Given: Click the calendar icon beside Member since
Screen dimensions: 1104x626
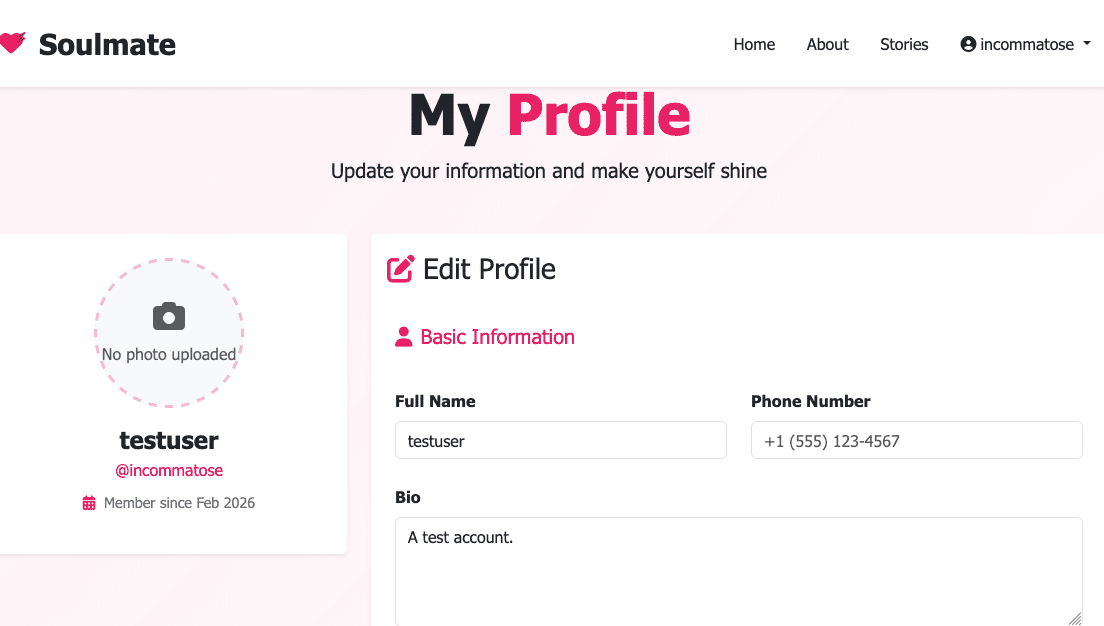Looking at the screenshot, I should coord(89,503).
